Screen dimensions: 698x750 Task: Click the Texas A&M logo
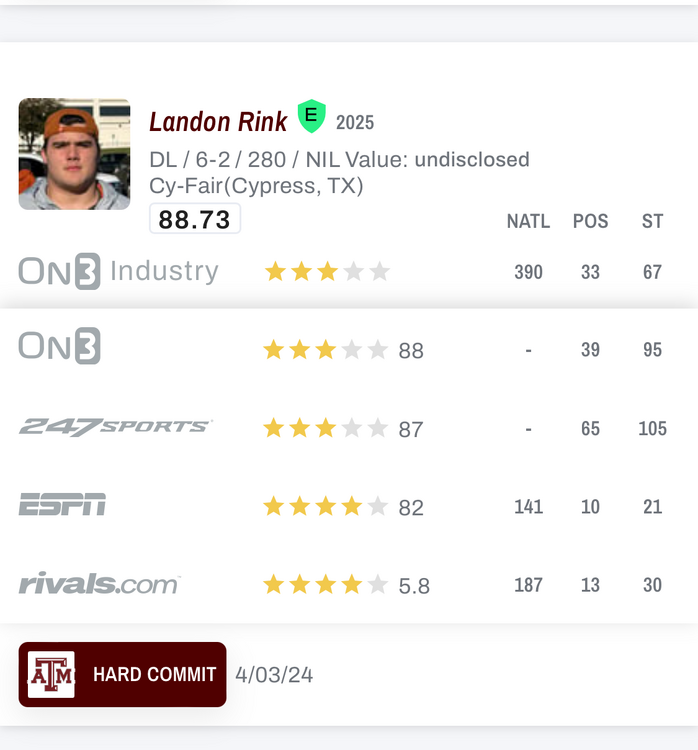[51, 674]
